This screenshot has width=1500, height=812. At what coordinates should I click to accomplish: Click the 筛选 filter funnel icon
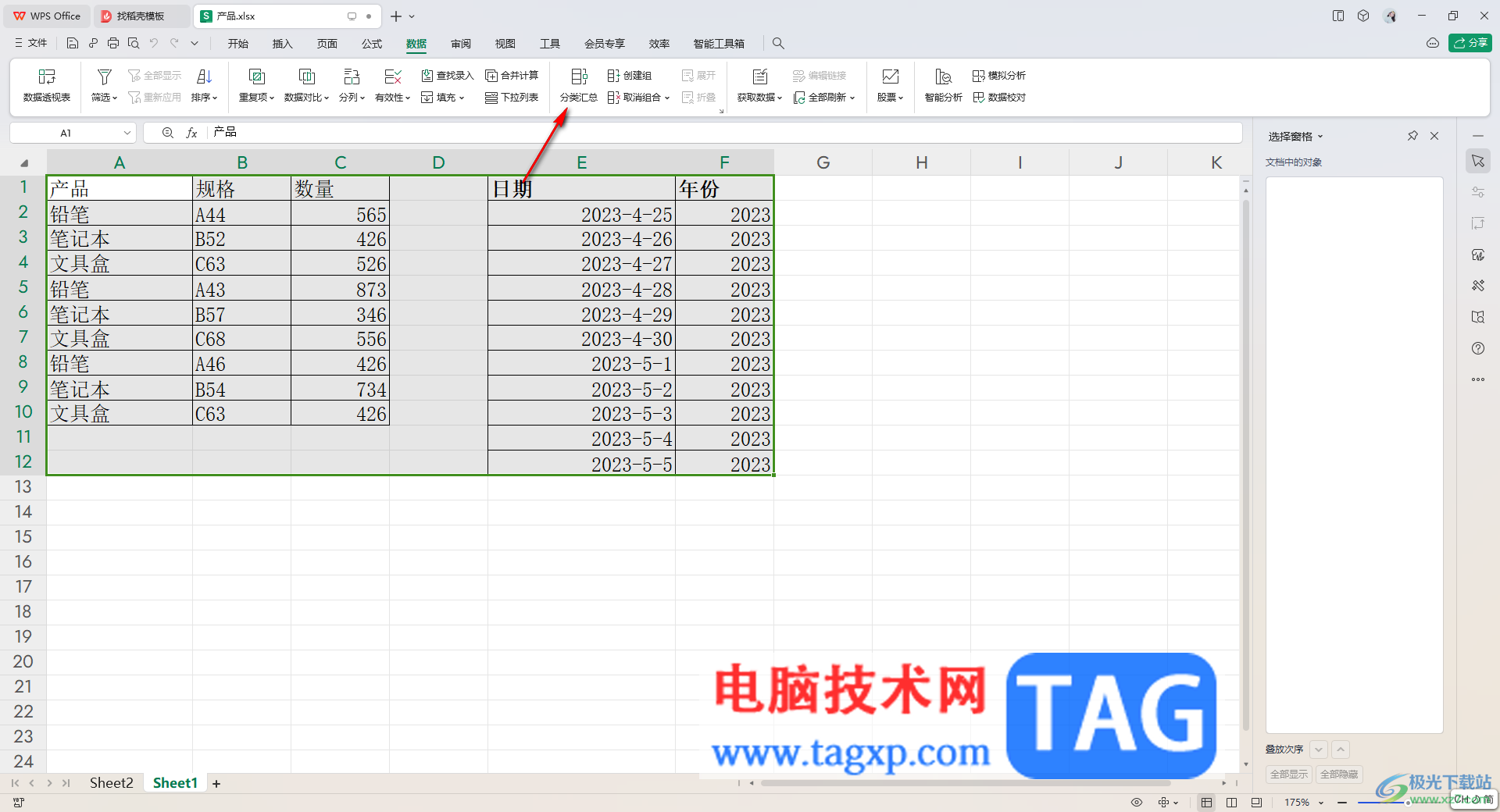tap(104, 77)
